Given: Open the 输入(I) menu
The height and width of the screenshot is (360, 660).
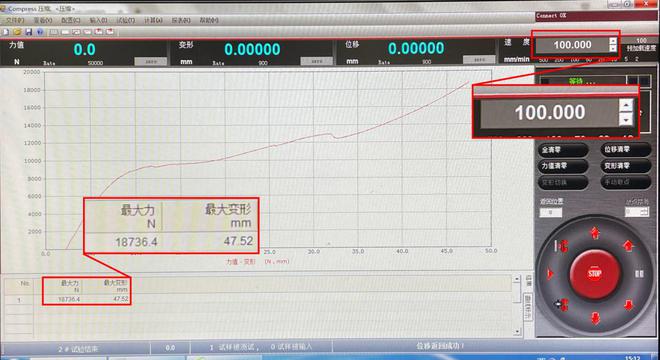Looking at the screenshot, I should pos(98,20).
